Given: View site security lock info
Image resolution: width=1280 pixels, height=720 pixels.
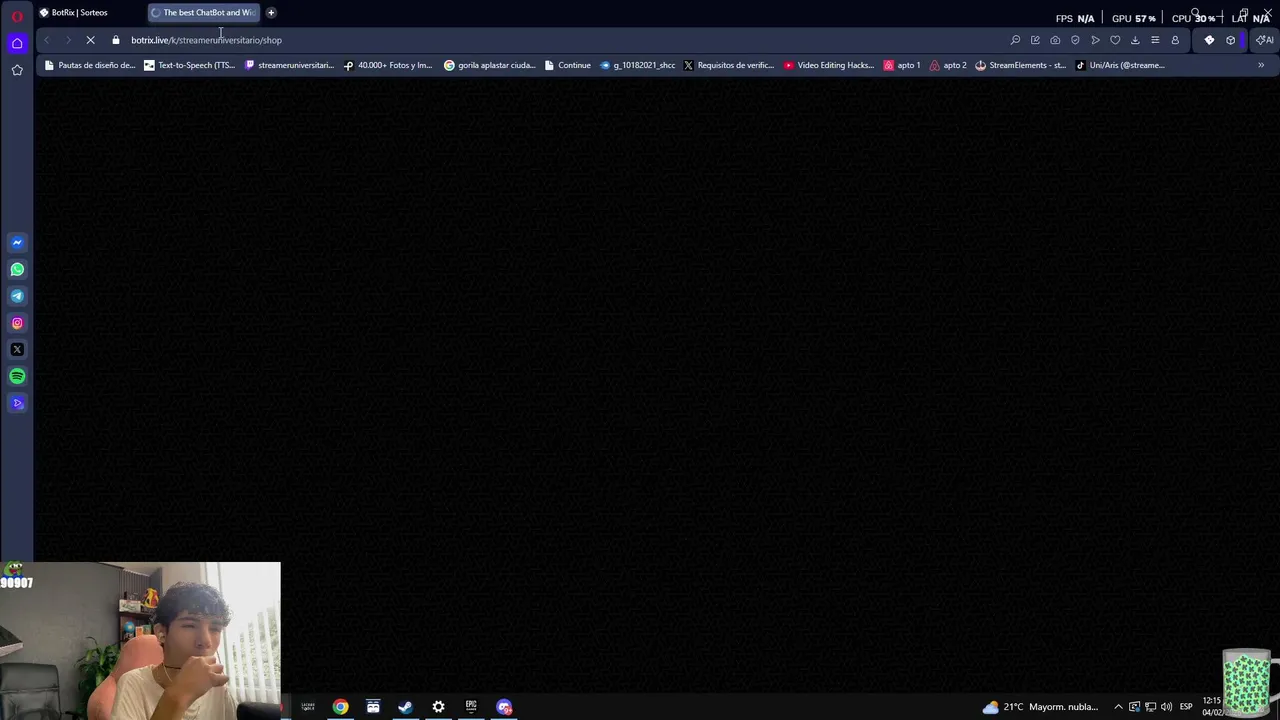Looking at the screenshot, I should point(116,40).
